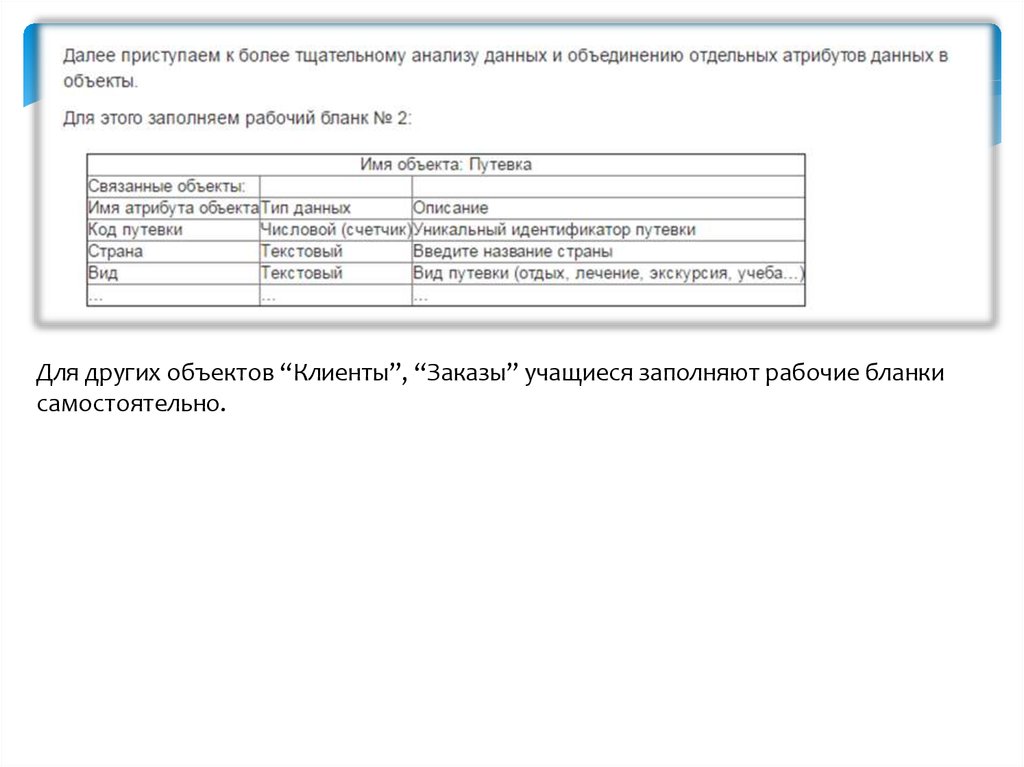Select the 'Код путевки' cell

(x=173, y=230)
